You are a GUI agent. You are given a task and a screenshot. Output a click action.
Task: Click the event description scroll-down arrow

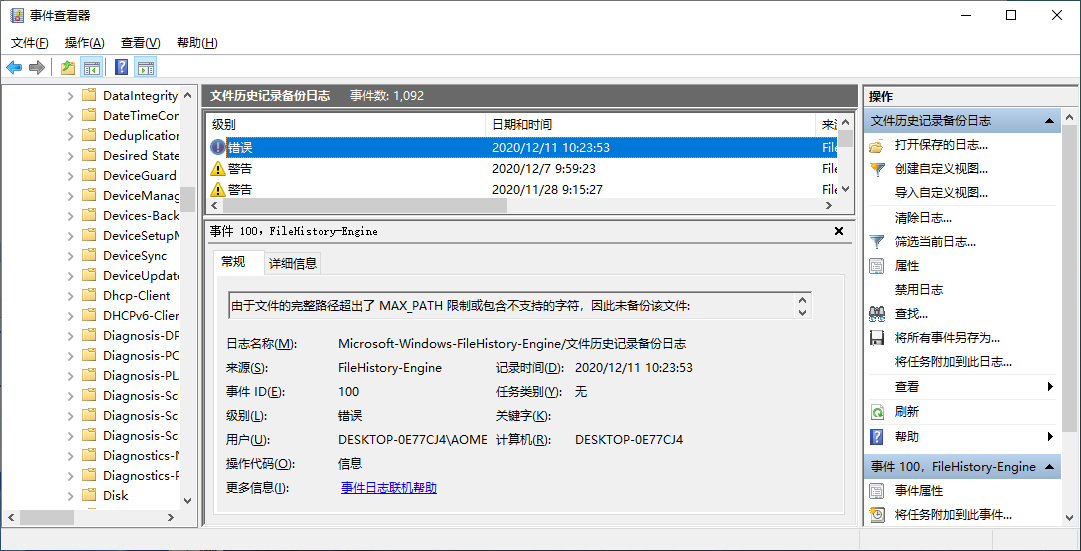(x=802, y=313)
